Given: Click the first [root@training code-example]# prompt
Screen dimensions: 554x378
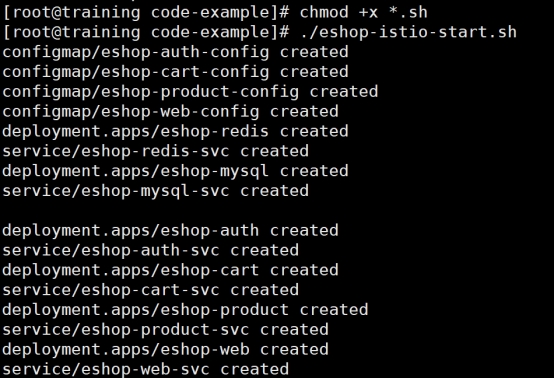Looking at the screenshot, I should [146, 12].
